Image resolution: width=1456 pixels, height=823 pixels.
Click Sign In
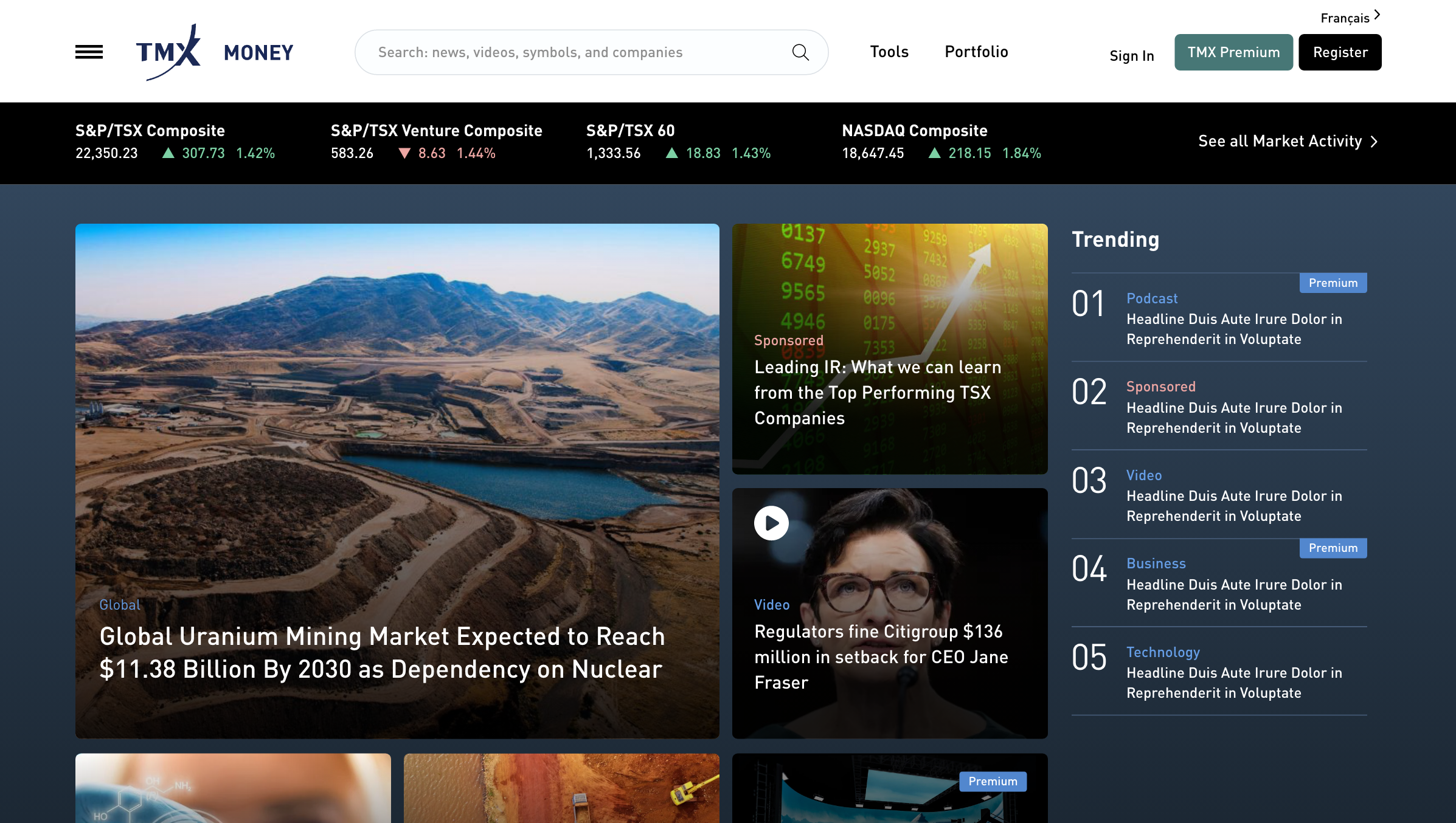pyautogui.click(x=1131, y=56)
